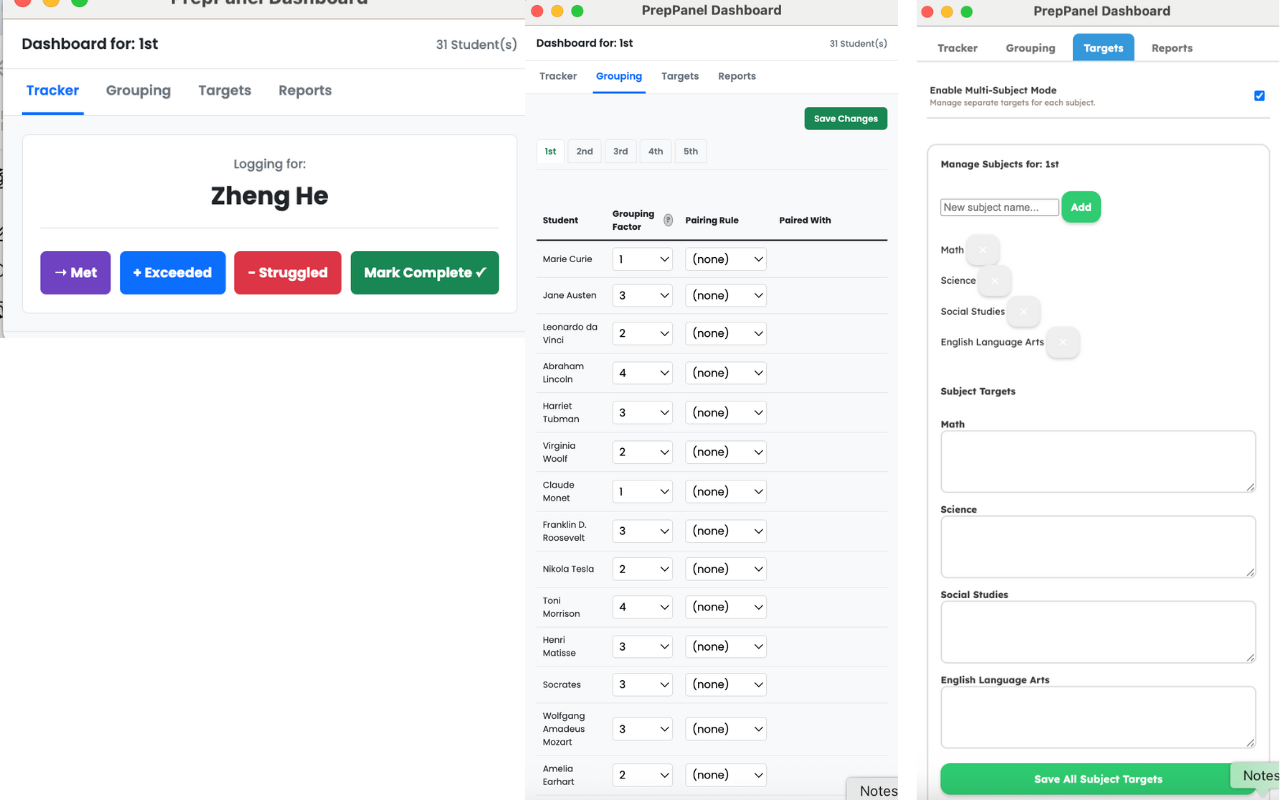
Task: Remove the Science subject
Action: [x=994, y=281]
